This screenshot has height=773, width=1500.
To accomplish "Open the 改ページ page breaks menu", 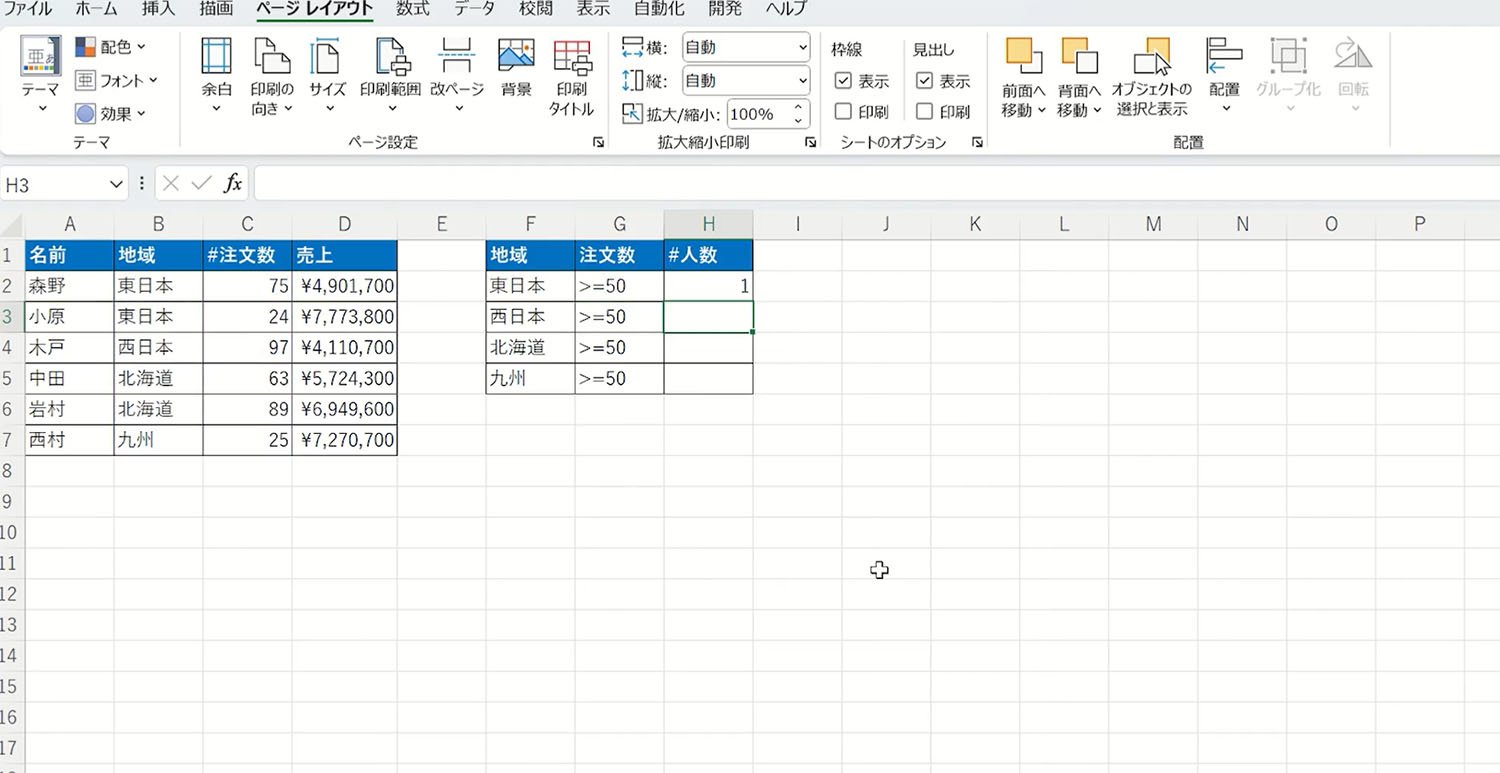I will point(457,76).
